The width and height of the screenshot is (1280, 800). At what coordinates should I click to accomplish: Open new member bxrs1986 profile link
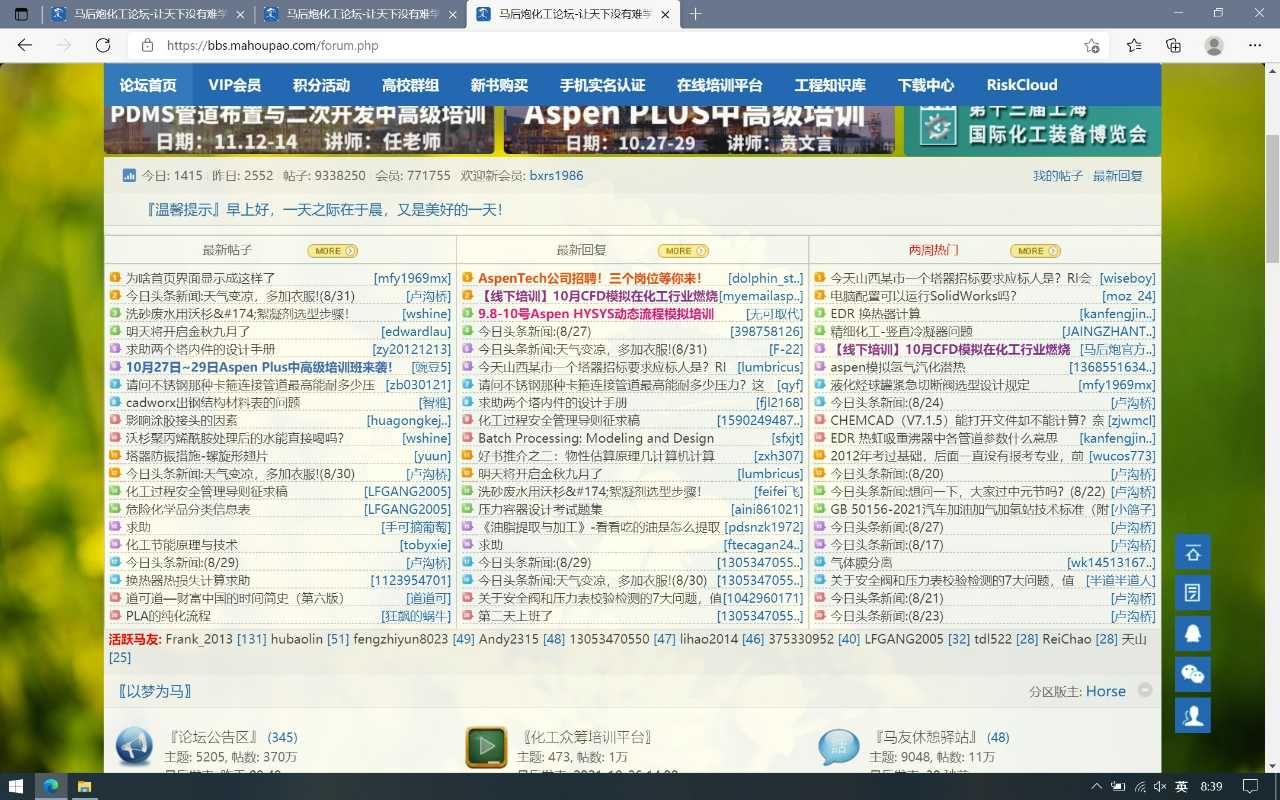click(556, 176)
